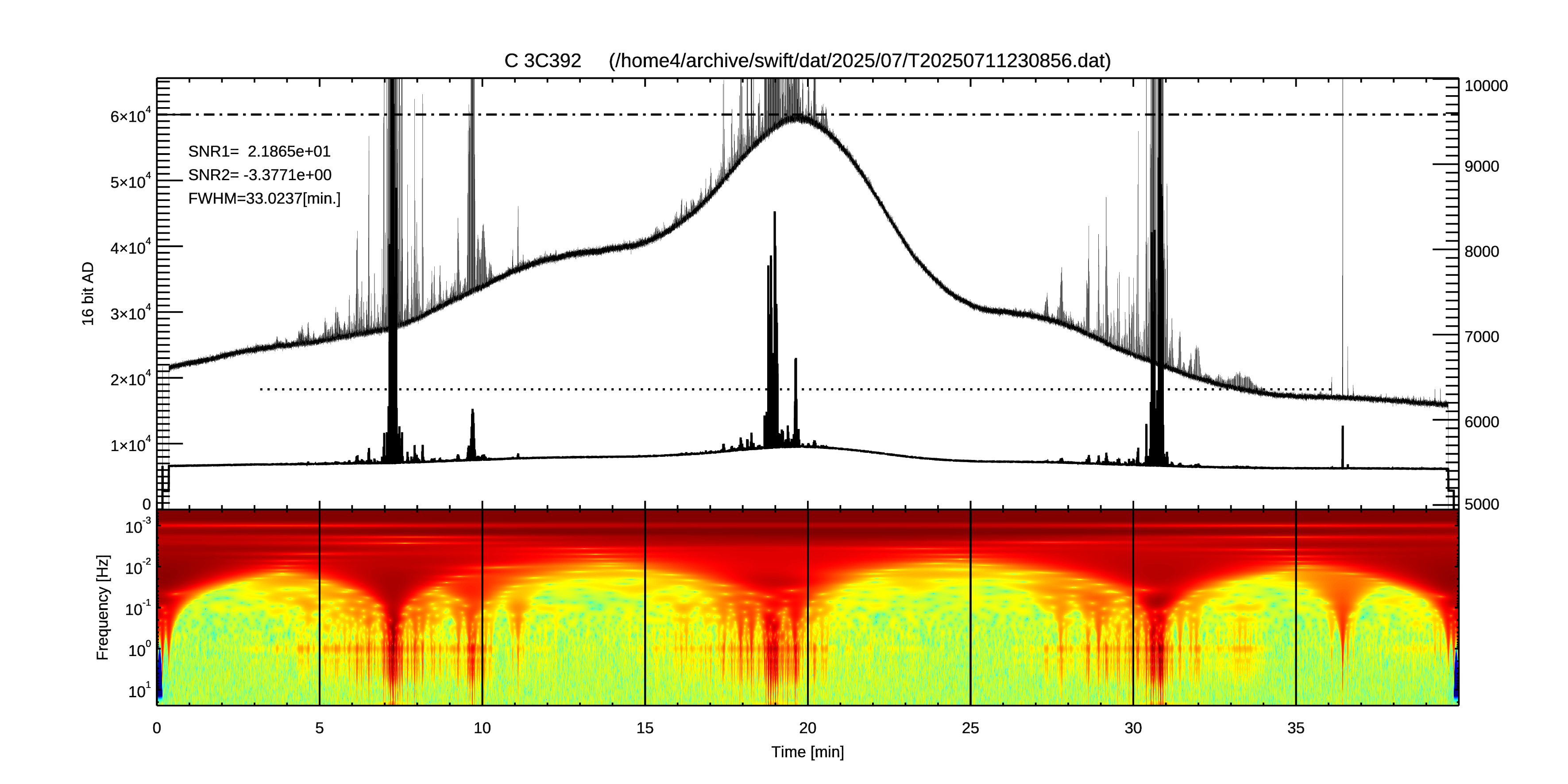Click the 'Time [min]' x-axis label

(x=808, y=753)
